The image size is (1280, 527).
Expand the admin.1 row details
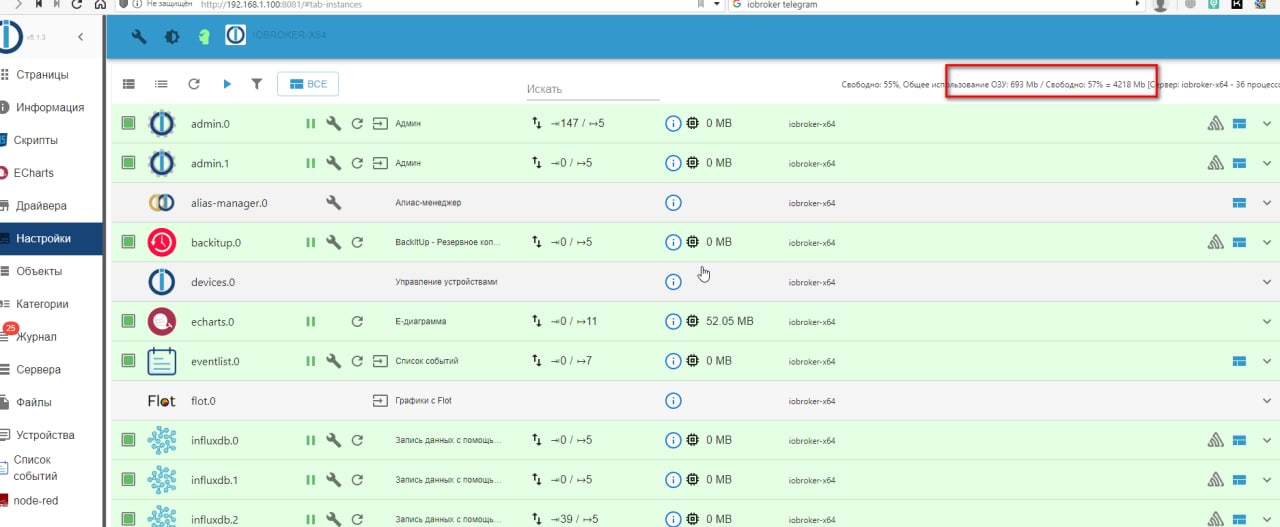coord(1267,163)
